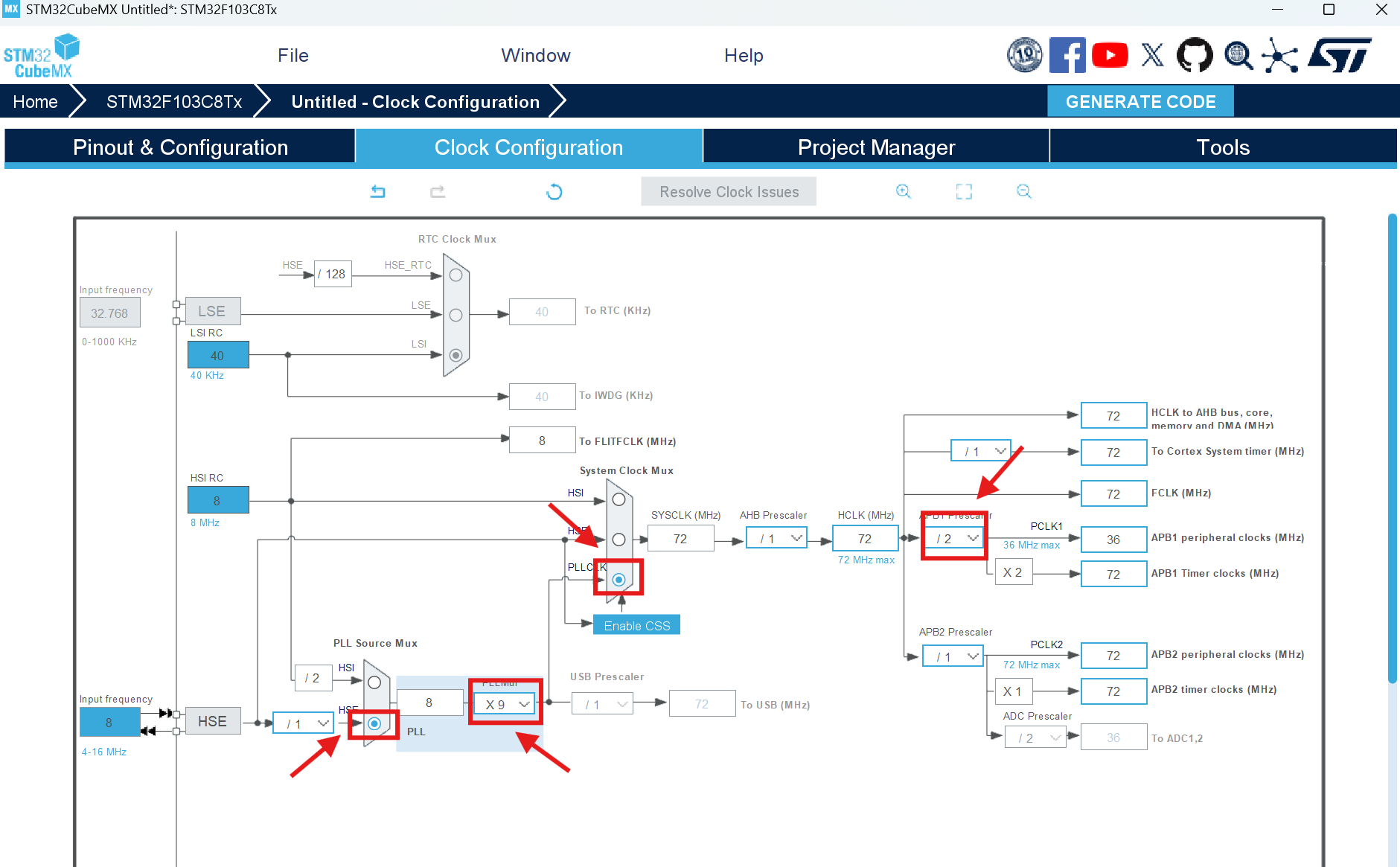The height and width of the screenshot is (867, 1400).
Task: Click the FCLK 72 value box
Action: pyautogui.click(x=1113, y=493)
